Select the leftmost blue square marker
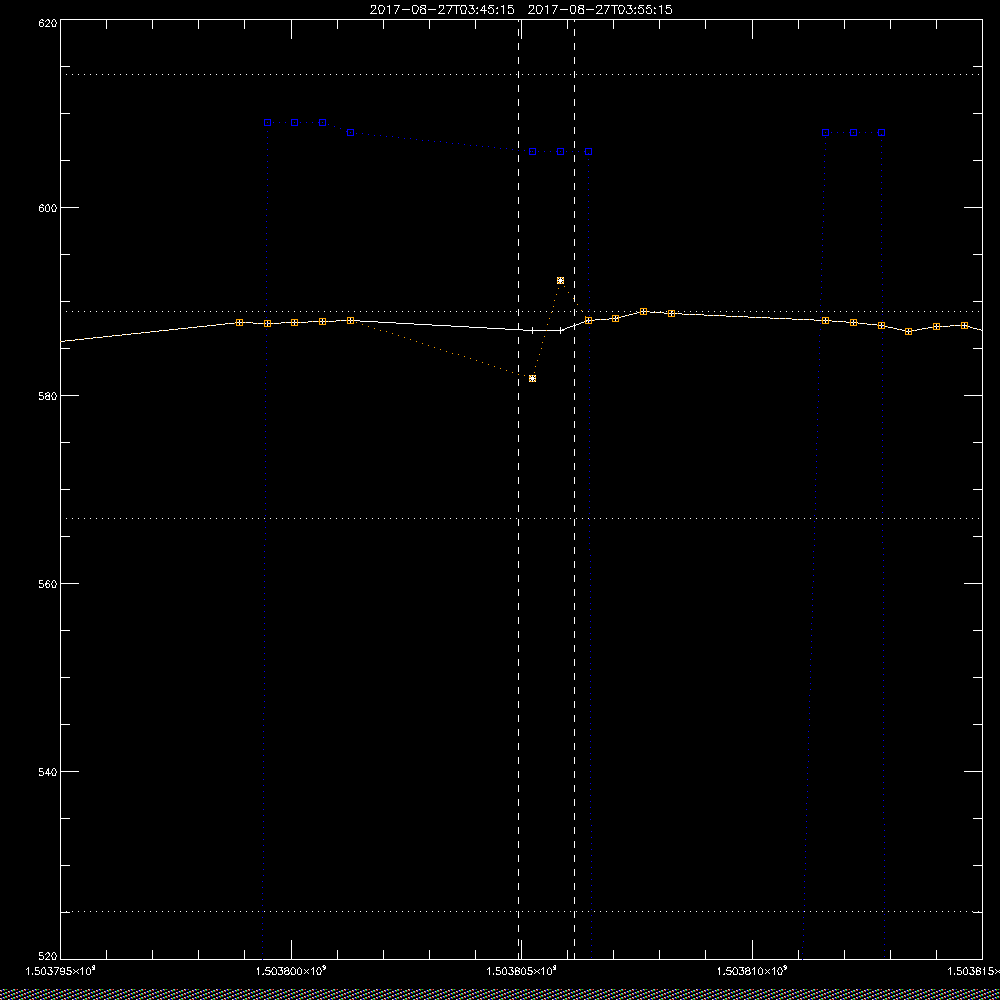The image size is (1000, 1000). click(267, 122)
